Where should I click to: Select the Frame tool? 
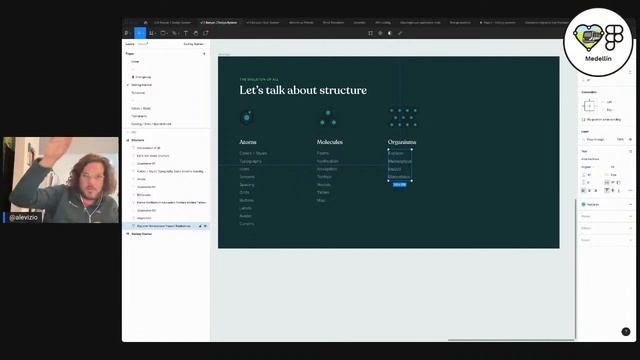coord(151,33)
